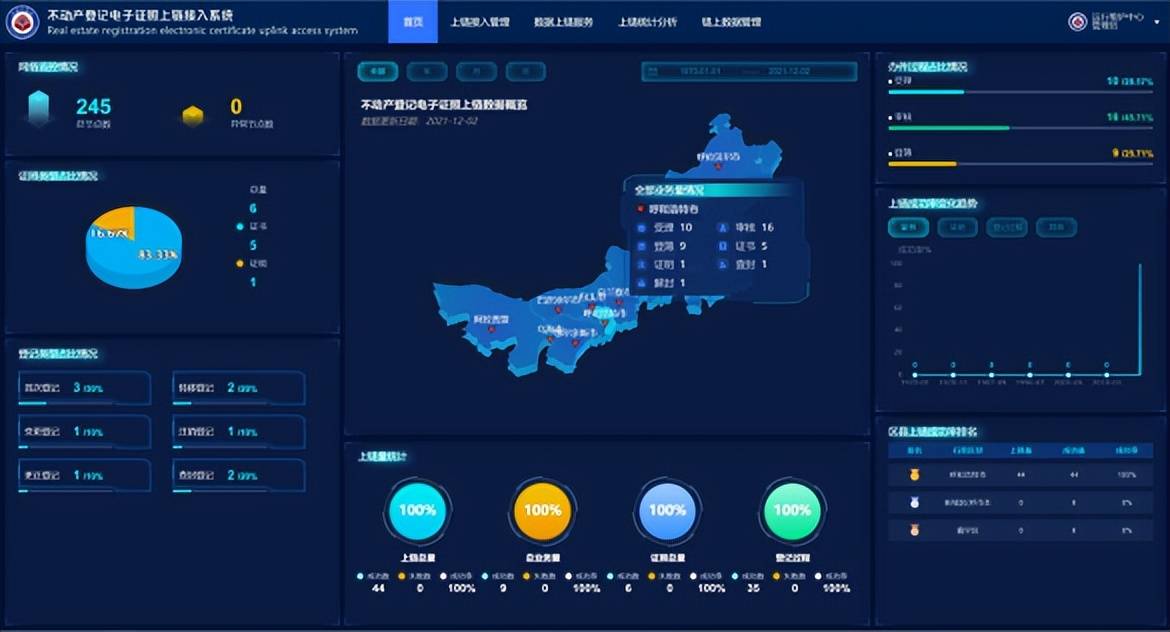Click the silver medal icon in ranking table
1170x632 pixels.
[x=913, y=502]
